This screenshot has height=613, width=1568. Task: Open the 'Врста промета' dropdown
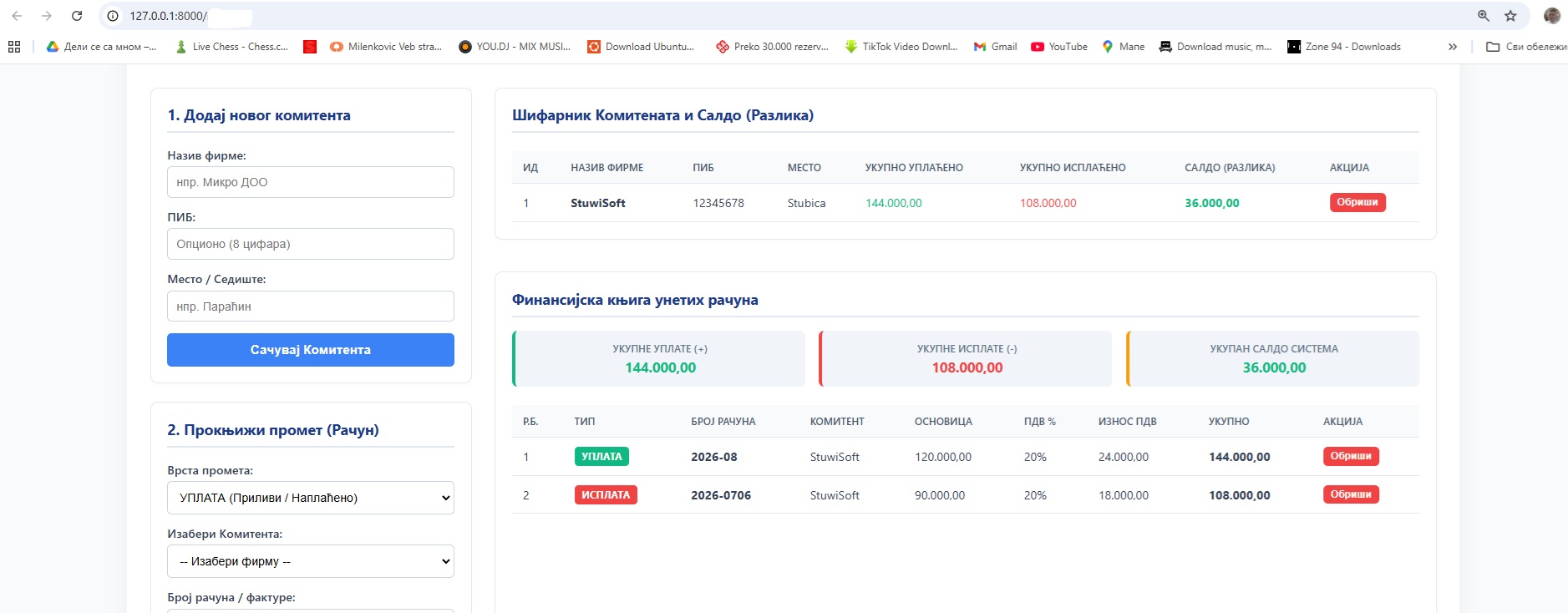pos(311,498)
